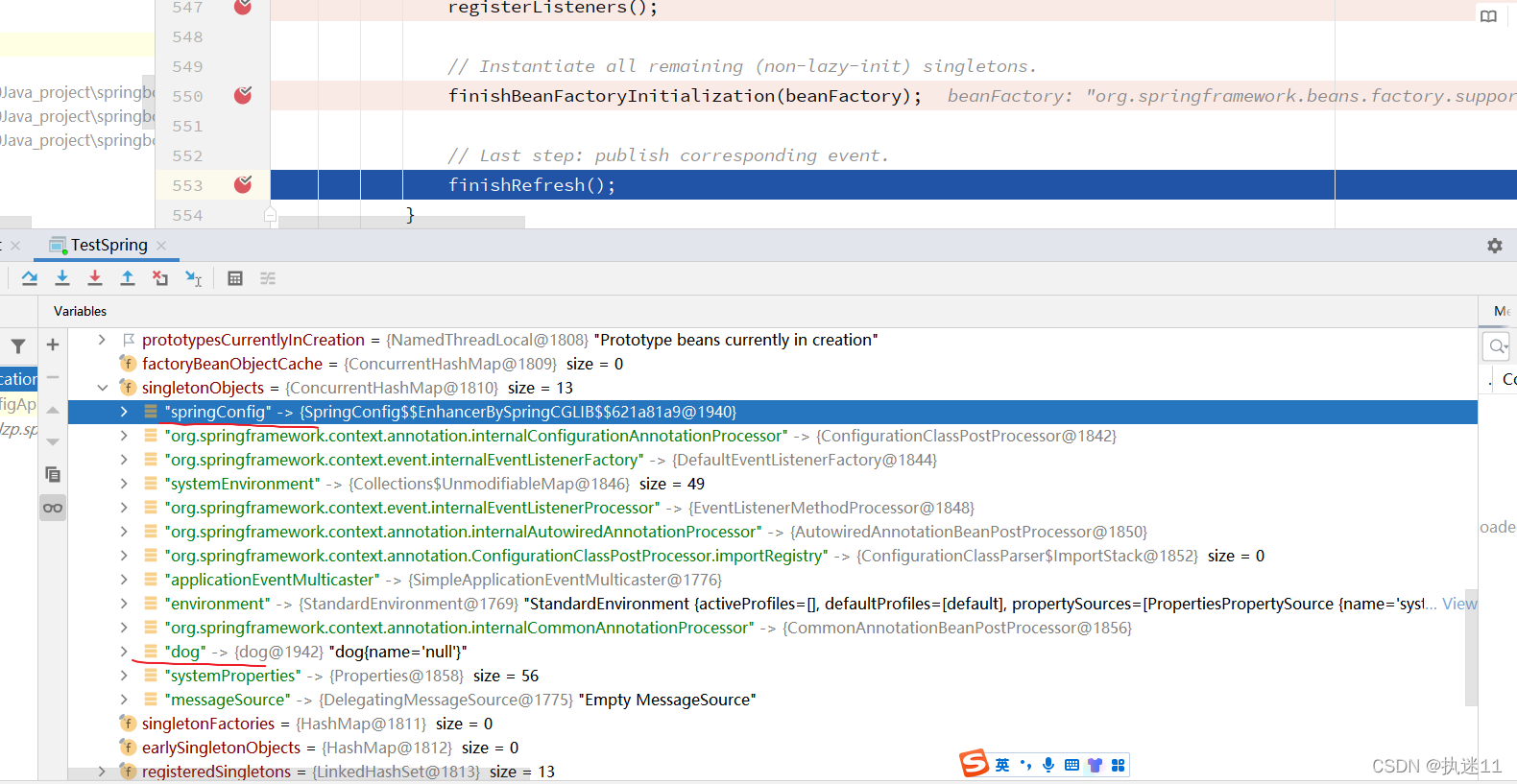Click the Drop Frame icon
The height and width of the screenshot is (784, 1517).
(160, 278)
